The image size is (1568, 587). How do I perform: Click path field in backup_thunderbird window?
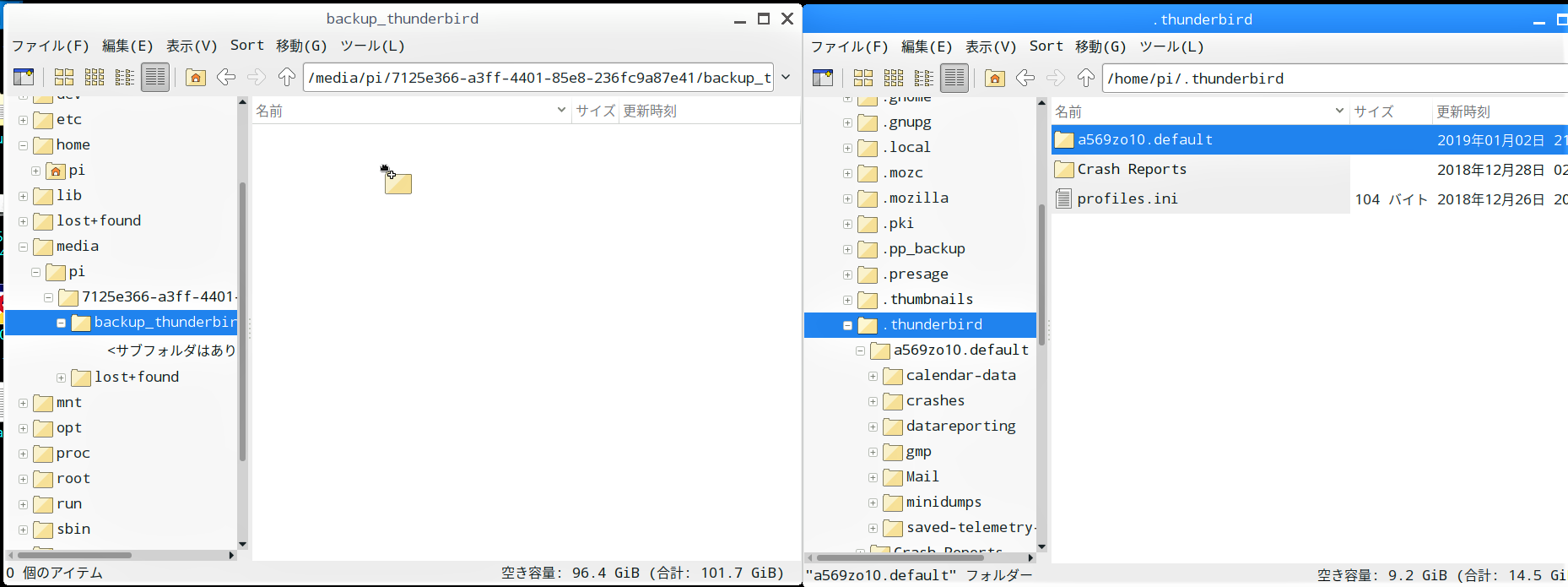[538, 78]
